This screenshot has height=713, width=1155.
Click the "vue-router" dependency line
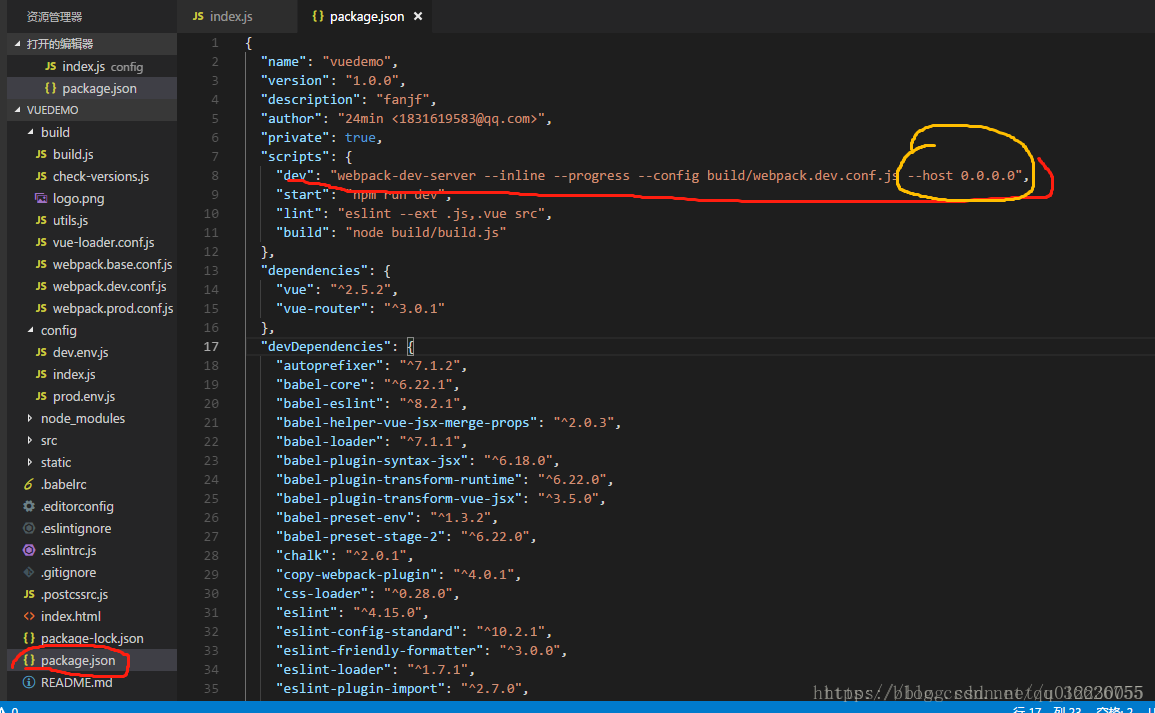(360, 309)
